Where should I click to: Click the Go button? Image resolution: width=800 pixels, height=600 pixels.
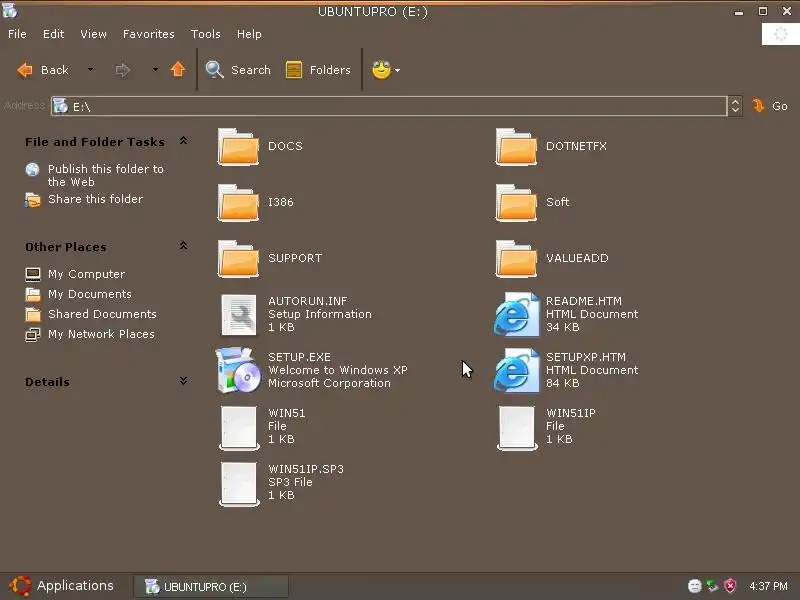[770, 106]
